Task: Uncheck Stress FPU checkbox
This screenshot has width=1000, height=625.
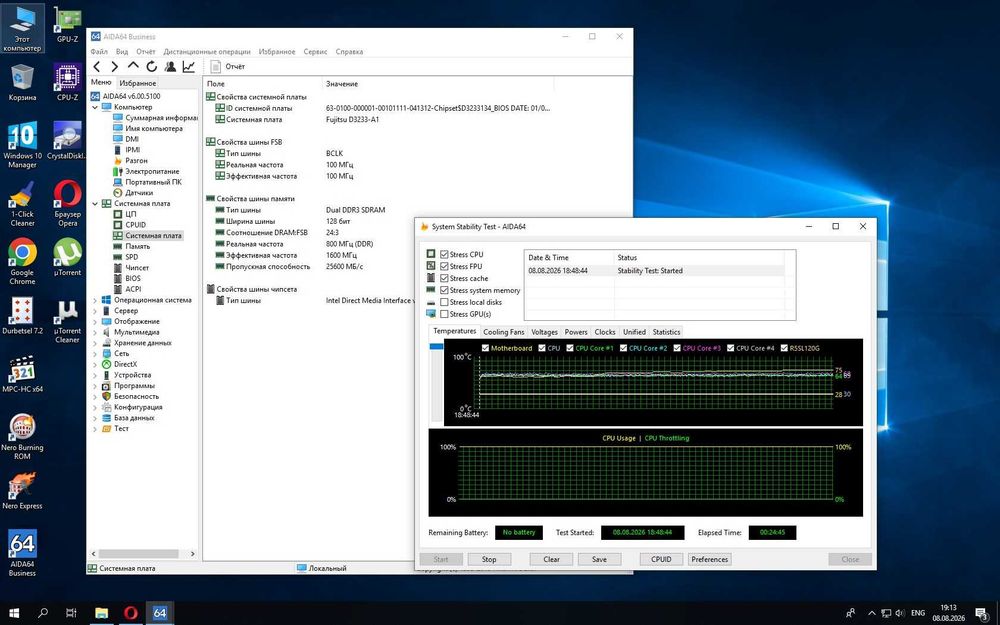Action: click(445, 267)
